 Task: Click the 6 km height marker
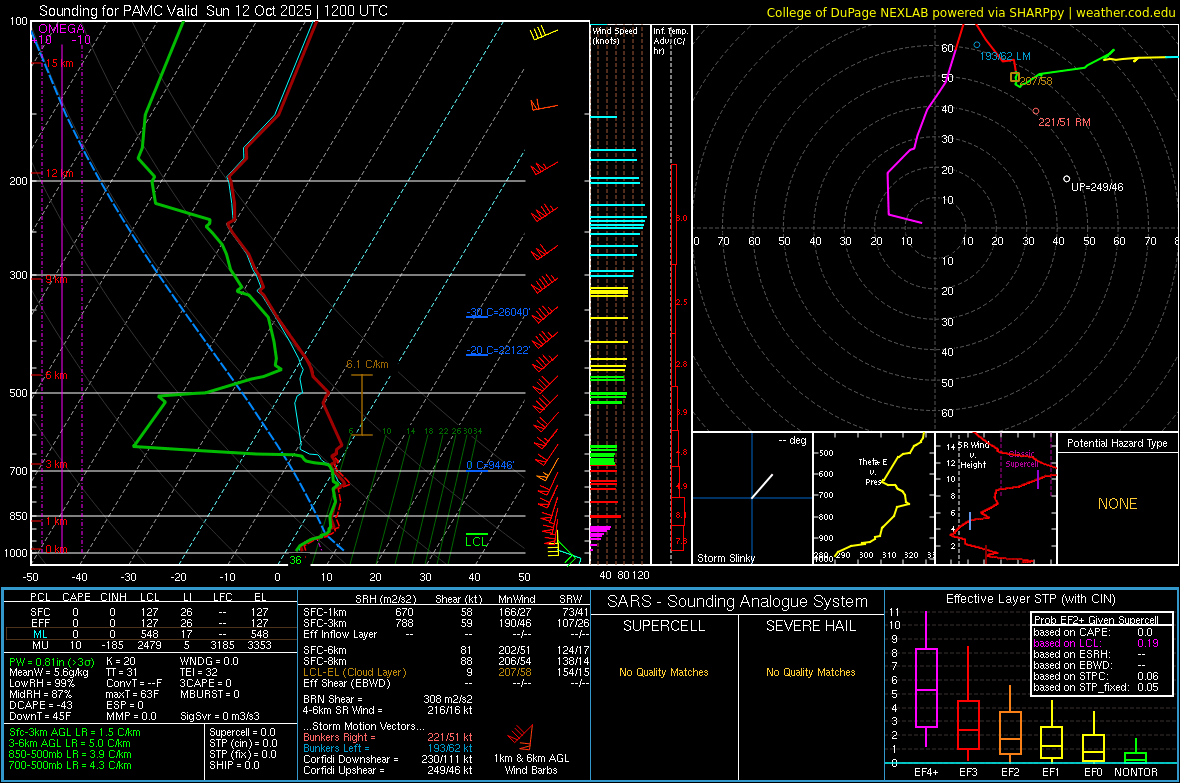coord(56,375)
